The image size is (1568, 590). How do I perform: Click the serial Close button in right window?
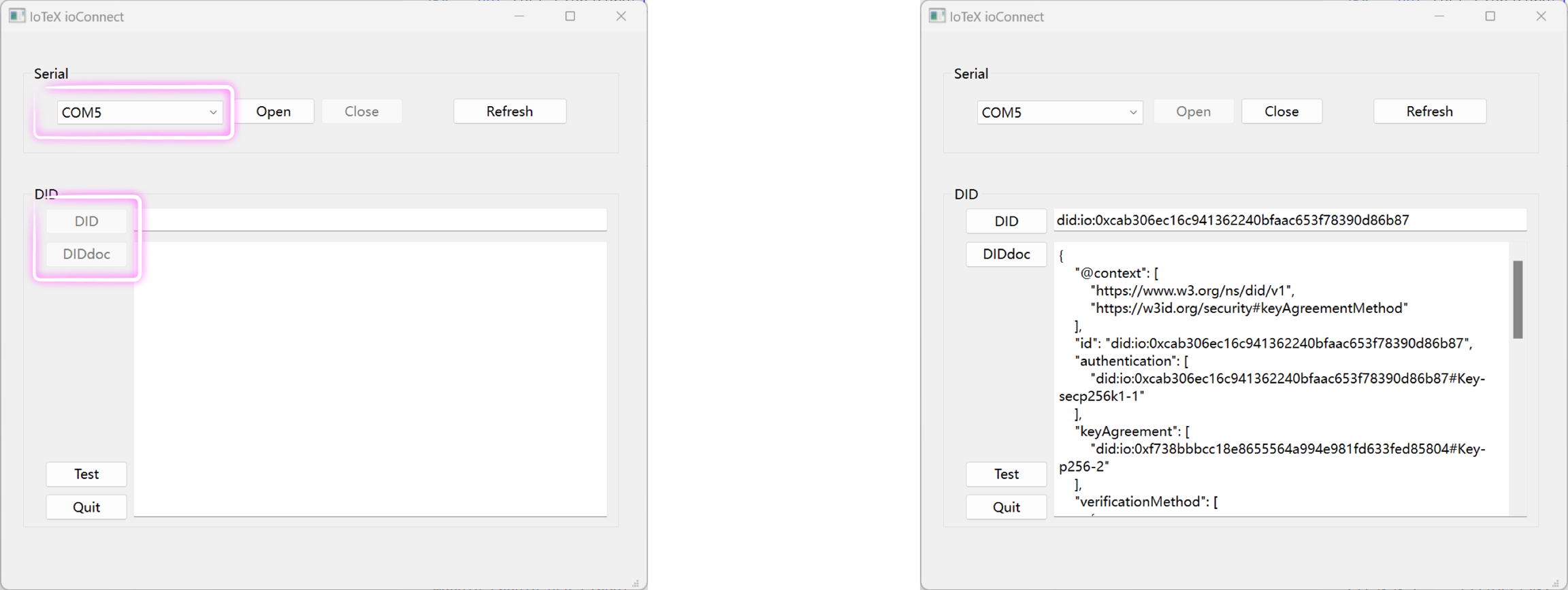1281,112
